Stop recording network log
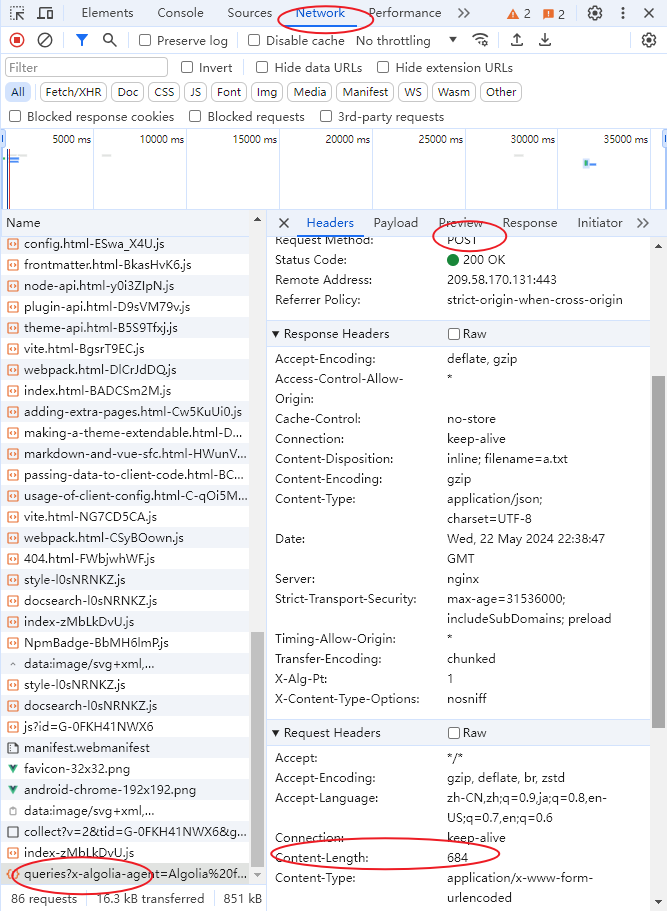This screenshot has width=667, height=911. click(x=17, y=40)
